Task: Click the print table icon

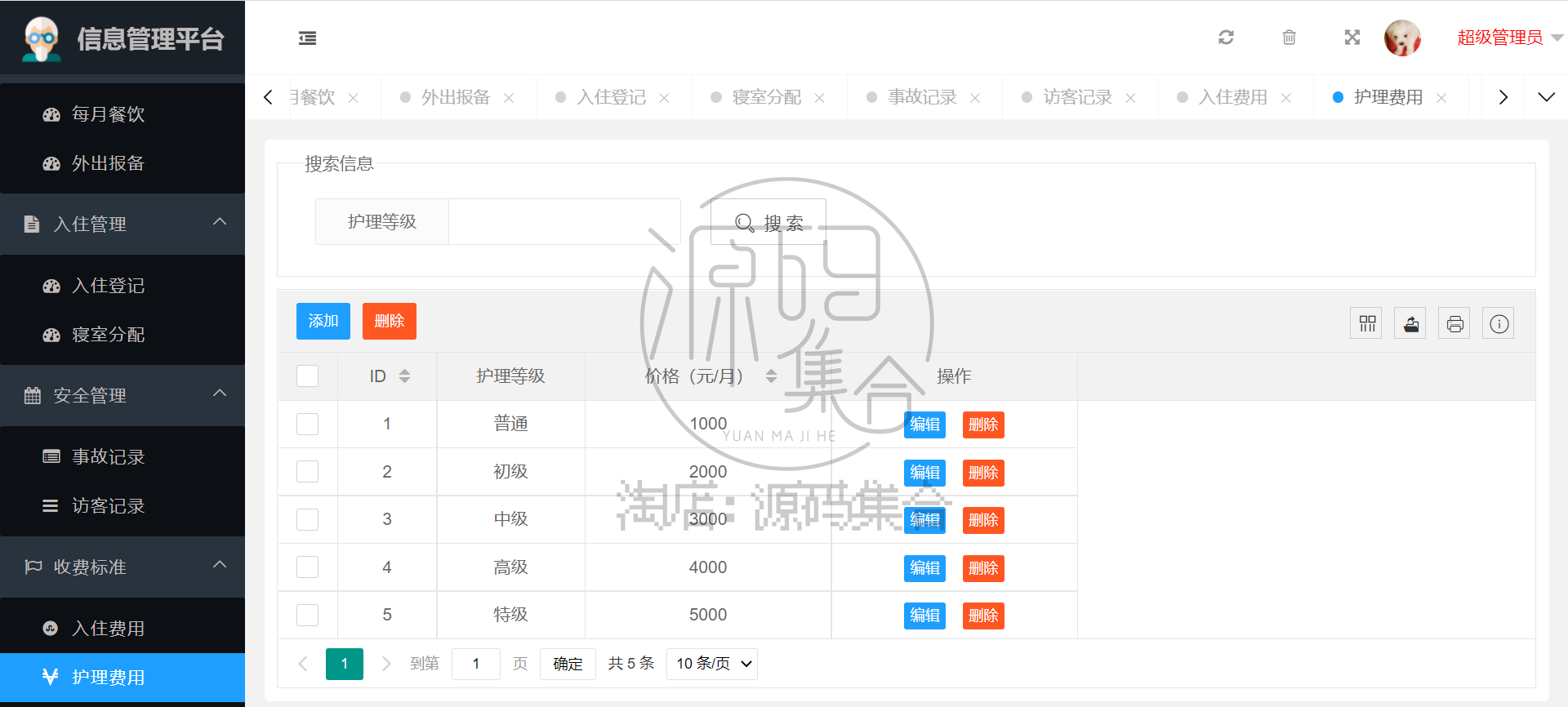Action: pos(1454,323)
